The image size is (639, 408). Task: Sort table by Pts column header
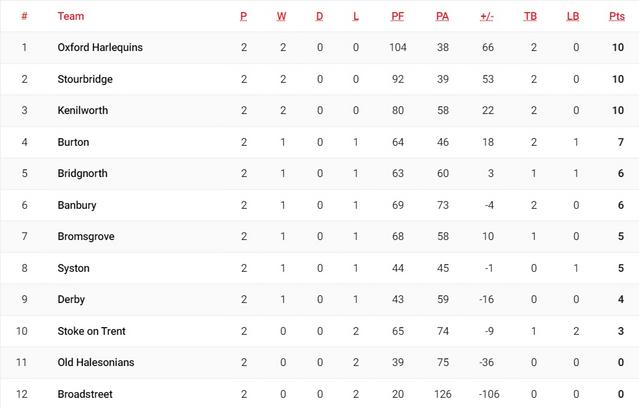click(617, 16)
